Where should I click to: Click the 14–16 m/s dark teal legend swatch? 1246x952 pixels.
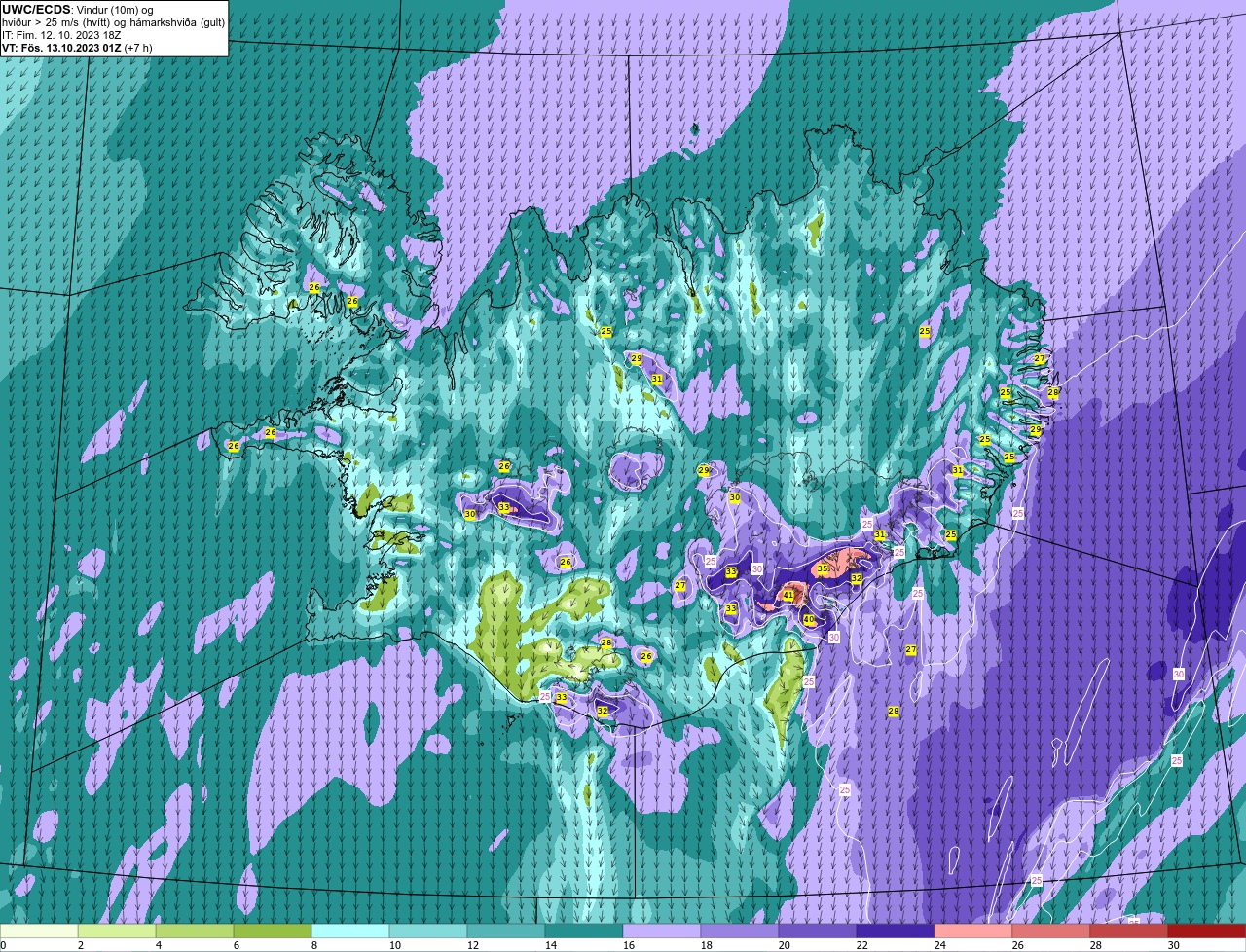tap(584, 932)
